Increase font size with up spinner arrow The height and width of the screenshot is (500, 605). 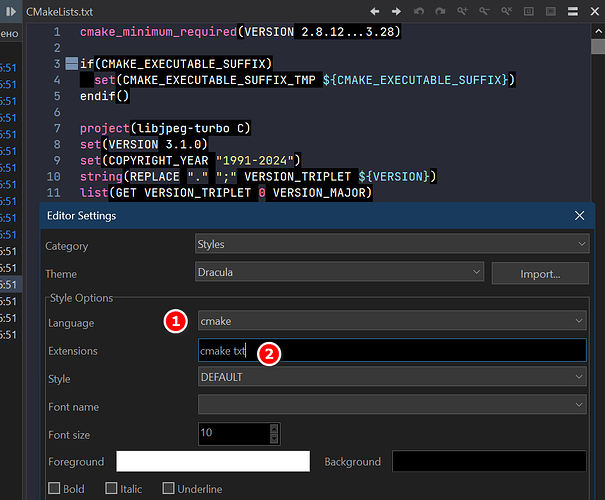(x=274, y=429)
